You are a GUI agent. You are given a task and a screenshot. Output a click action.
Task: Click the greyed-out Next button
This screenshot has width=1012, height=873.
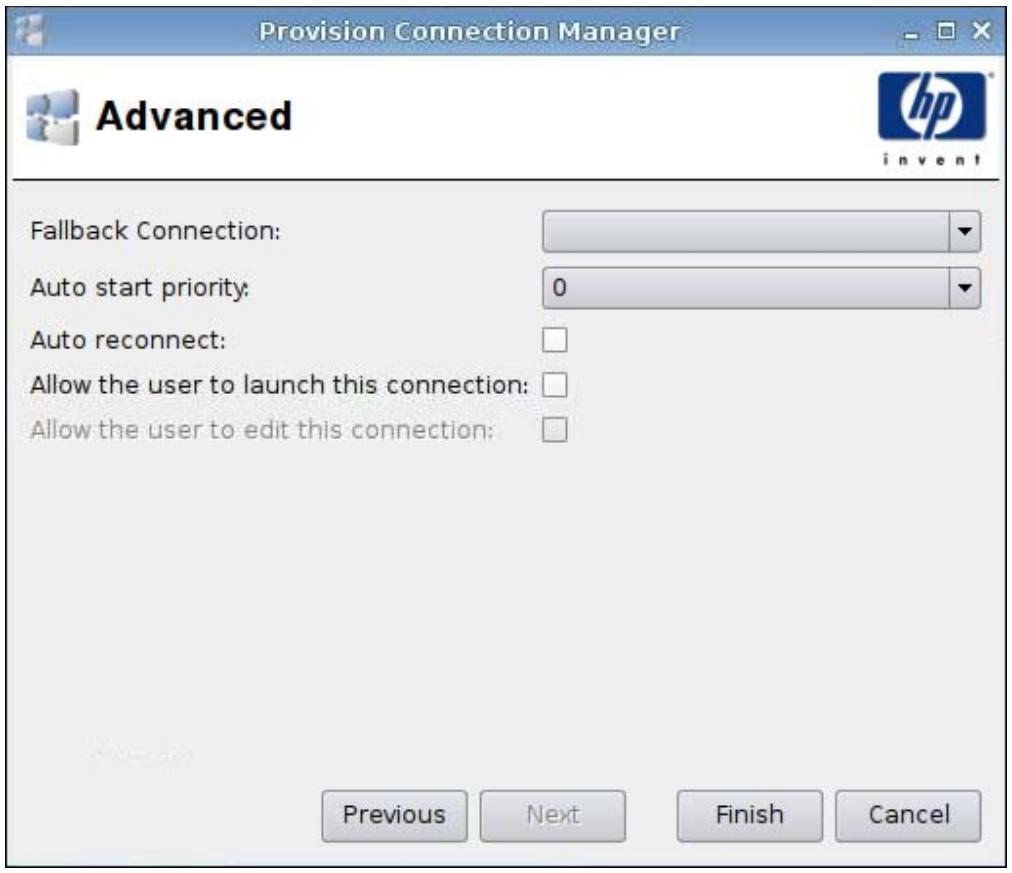(552, 816)
